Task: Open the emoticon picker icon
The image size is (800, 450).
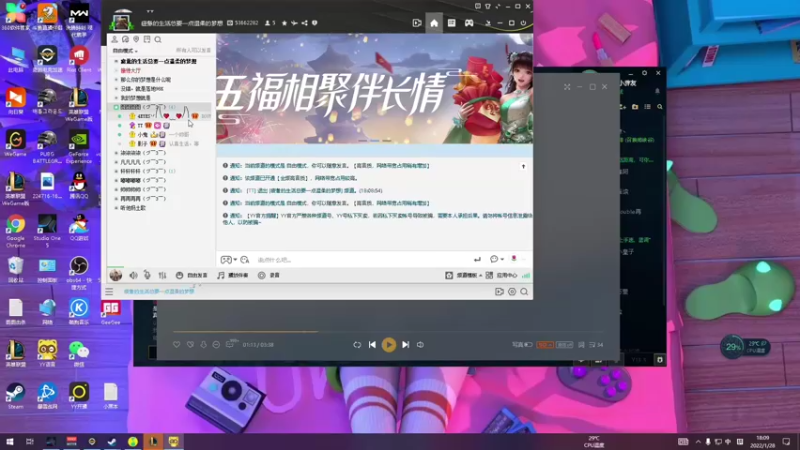Action: click(x=245, y=260)
